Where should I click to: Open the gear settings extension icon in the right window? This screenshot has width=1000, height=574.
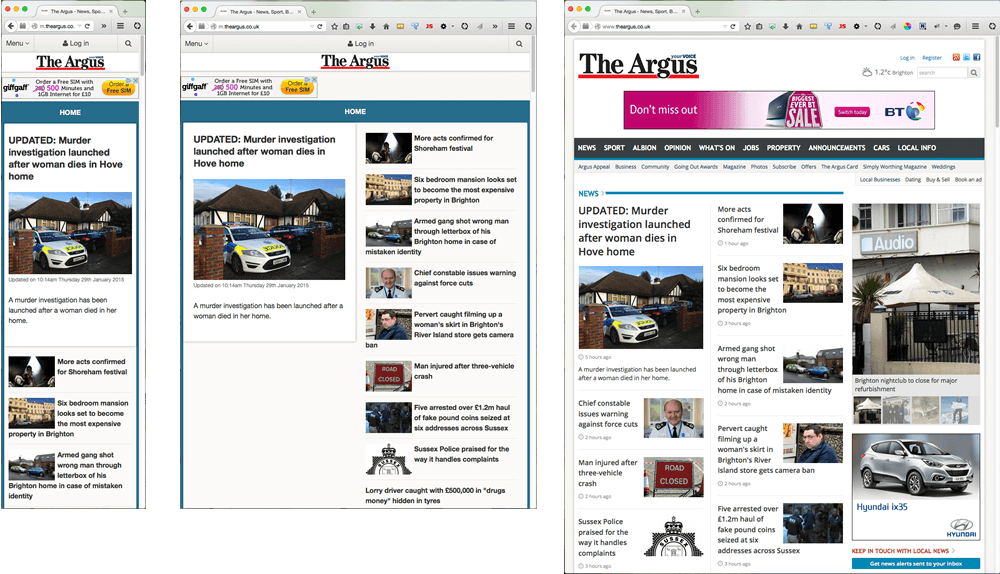[x=856, y=26]
